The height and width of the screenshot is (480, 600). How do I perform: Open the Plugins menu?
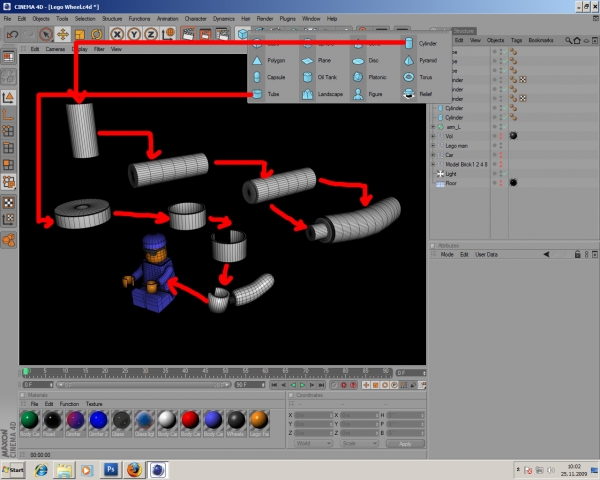click(287, 19)
